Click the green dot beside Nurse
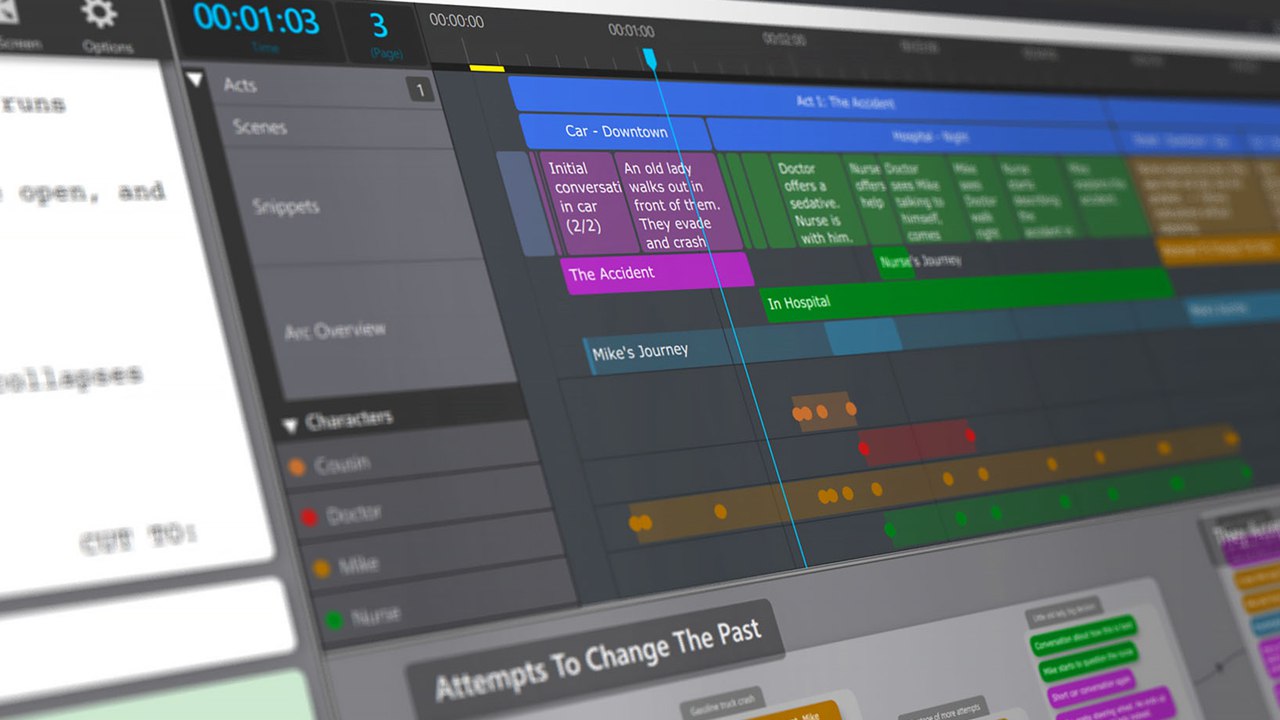Screen dimensions: 1280x720 334,621
